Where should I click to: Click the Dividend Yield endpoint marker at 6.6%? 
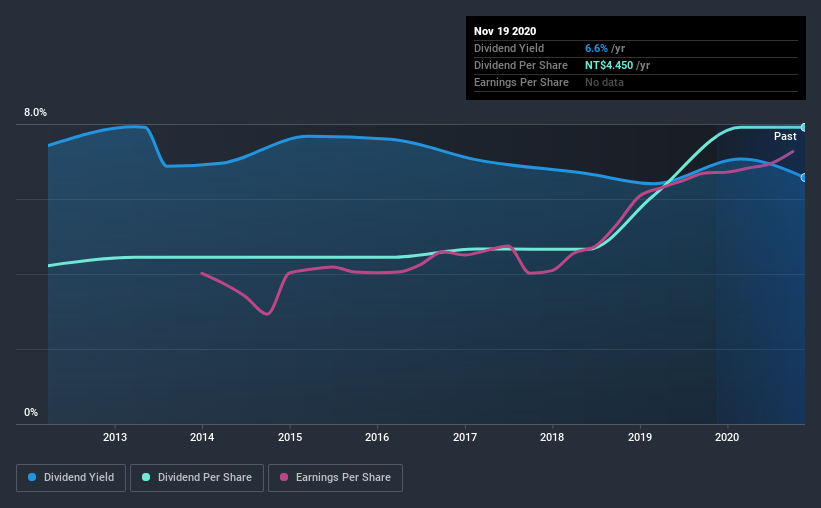tap(804, 178)
